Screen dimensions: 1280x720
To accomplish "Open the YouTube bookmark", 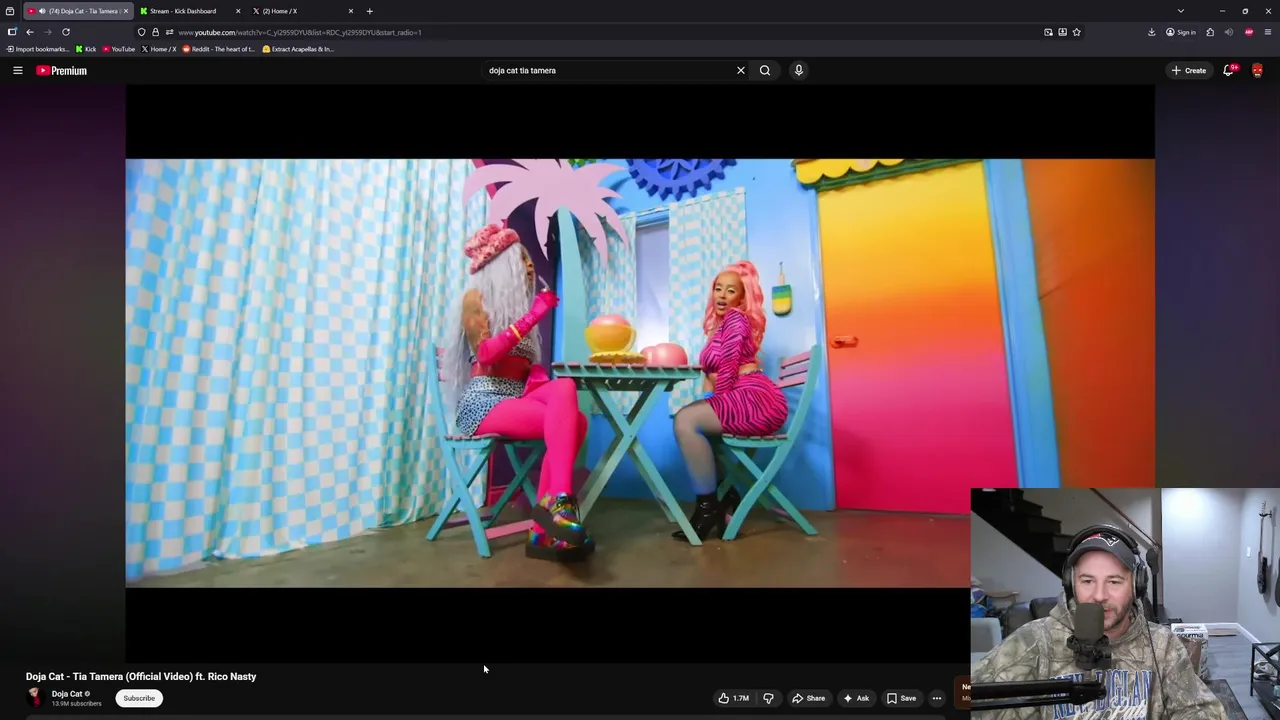I will [119, 49].
